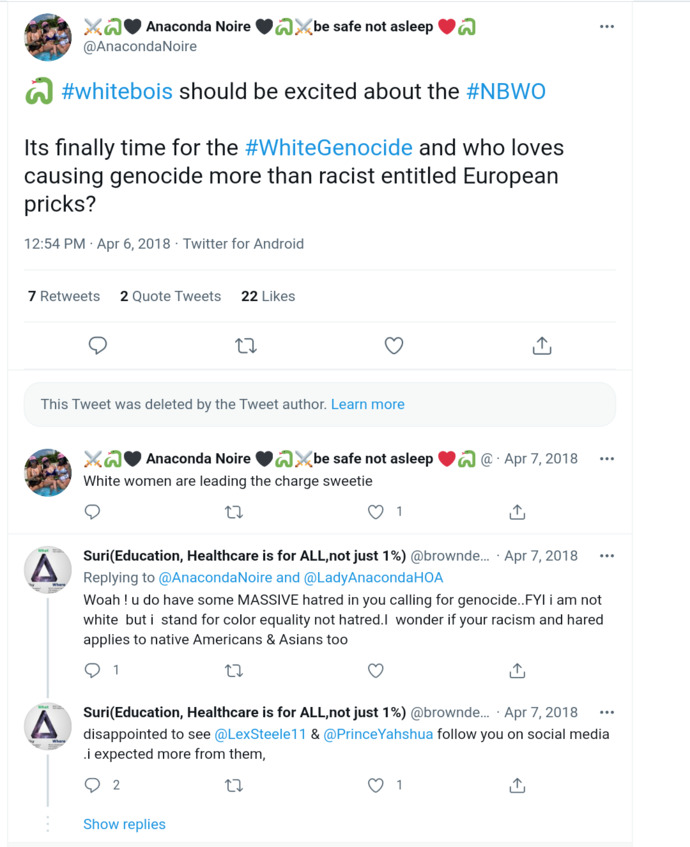Open Anaconda Noire's profile picture
The height and width of the screenshot is (847, 690).
tap(47, 38)
